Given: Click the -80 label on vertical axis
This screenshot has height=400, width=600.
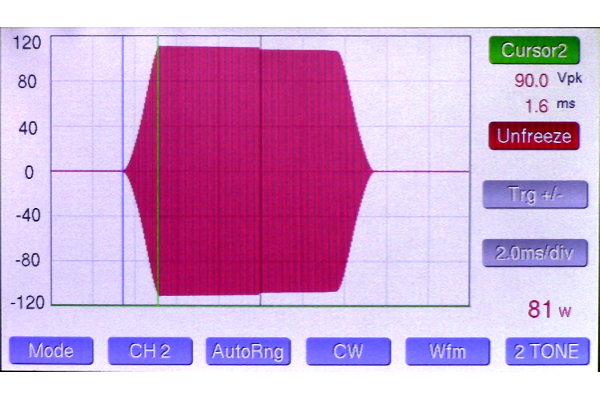Looking at the screenshot, I should pos(28,260).
